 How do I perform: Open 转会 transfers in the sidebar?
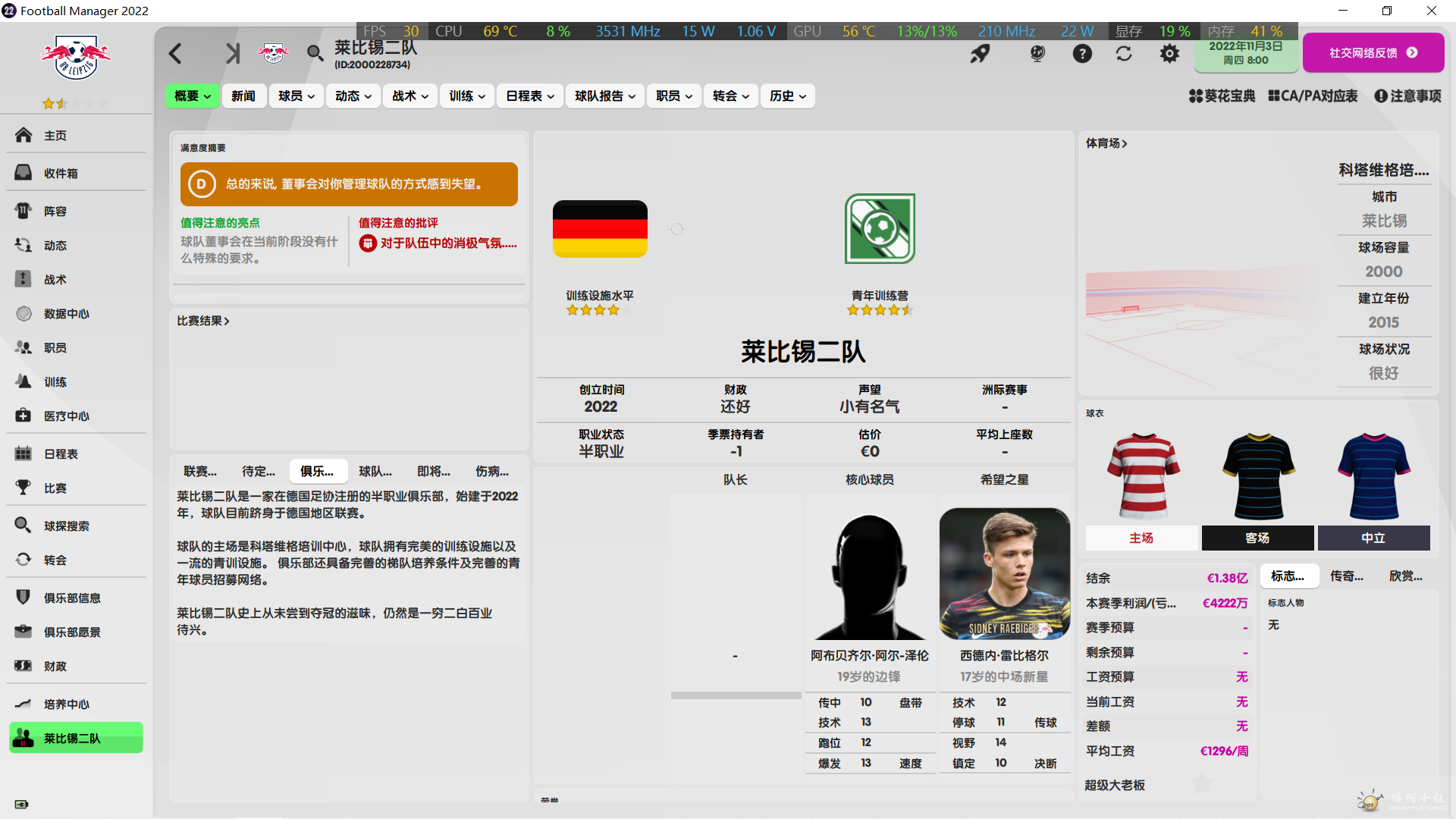pos(76,560)
